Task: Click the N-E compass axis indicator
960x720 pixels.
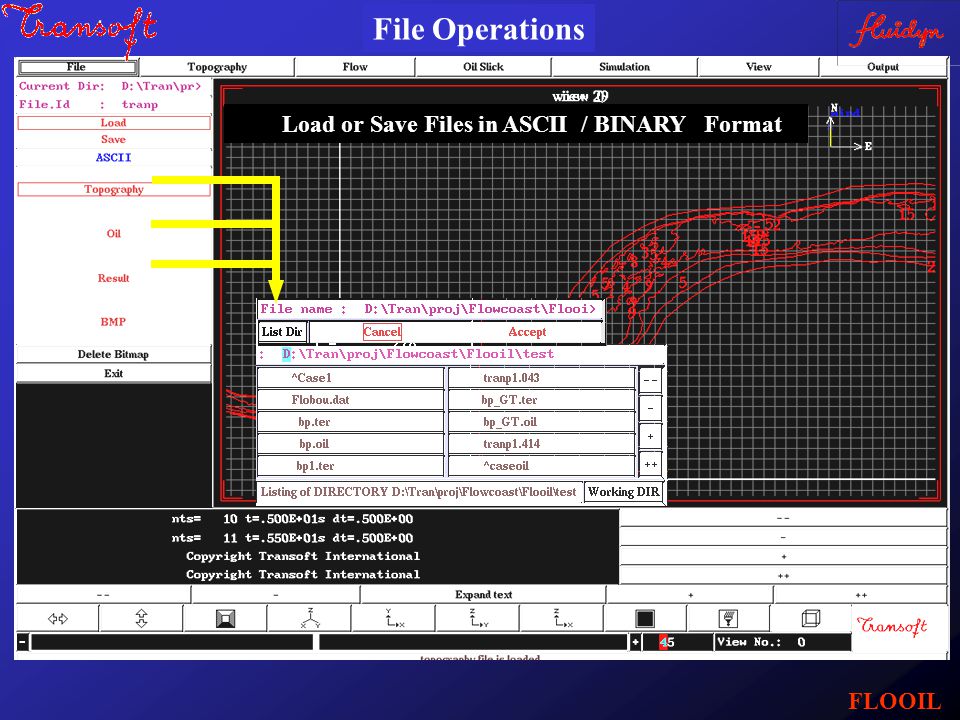Action: tap(850, 127)
